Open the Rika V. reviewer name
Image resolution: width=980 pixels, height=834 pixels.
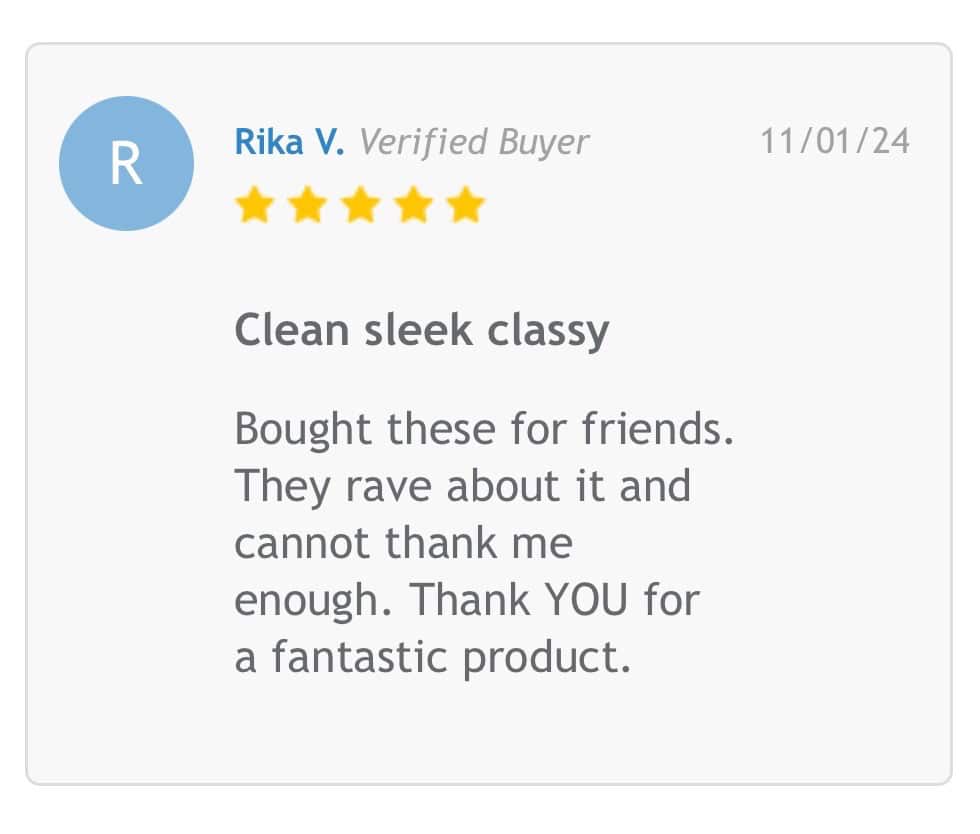[289, 141]
